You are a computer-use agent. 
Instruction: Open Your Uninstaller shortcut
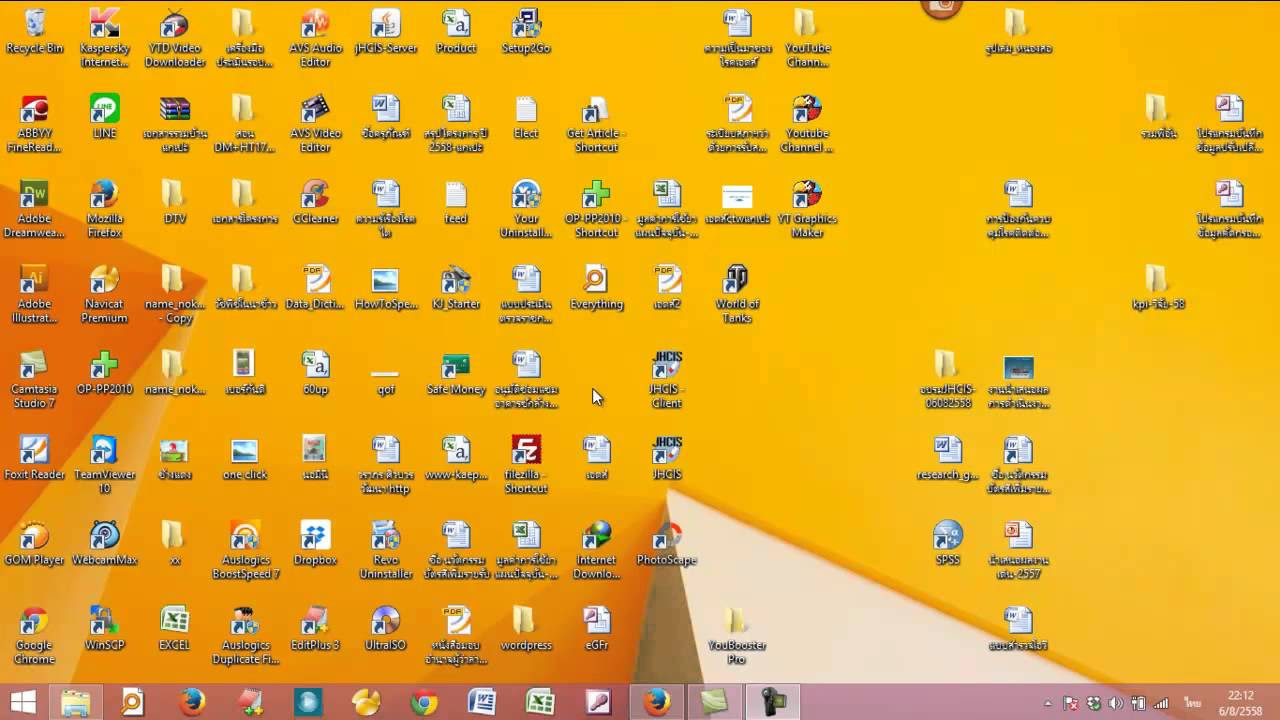pos(526,209)
